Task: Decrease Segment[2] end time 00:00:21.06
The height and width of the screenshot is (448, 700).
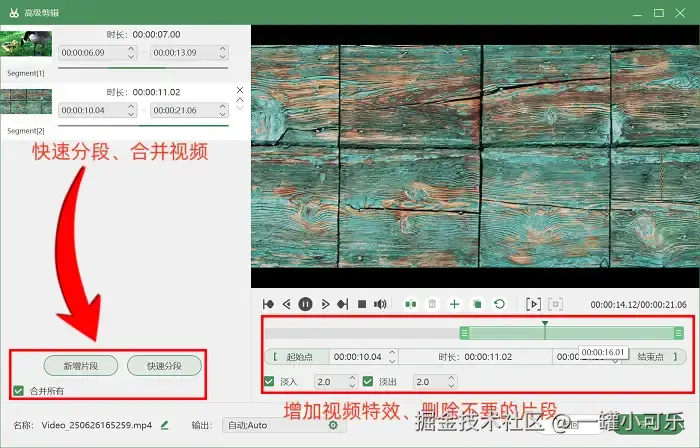Action: coord(223,114)
